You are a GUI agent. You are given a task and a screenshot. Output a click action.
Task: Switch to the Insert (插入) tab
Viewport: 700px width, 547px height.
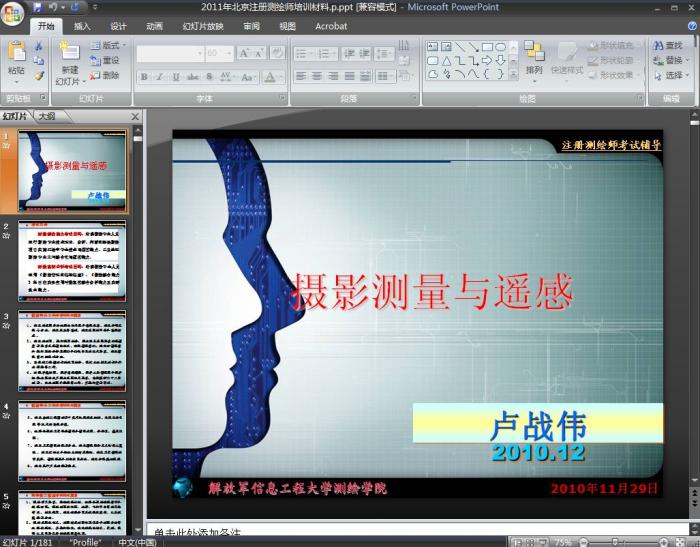(x=82, y=26)
